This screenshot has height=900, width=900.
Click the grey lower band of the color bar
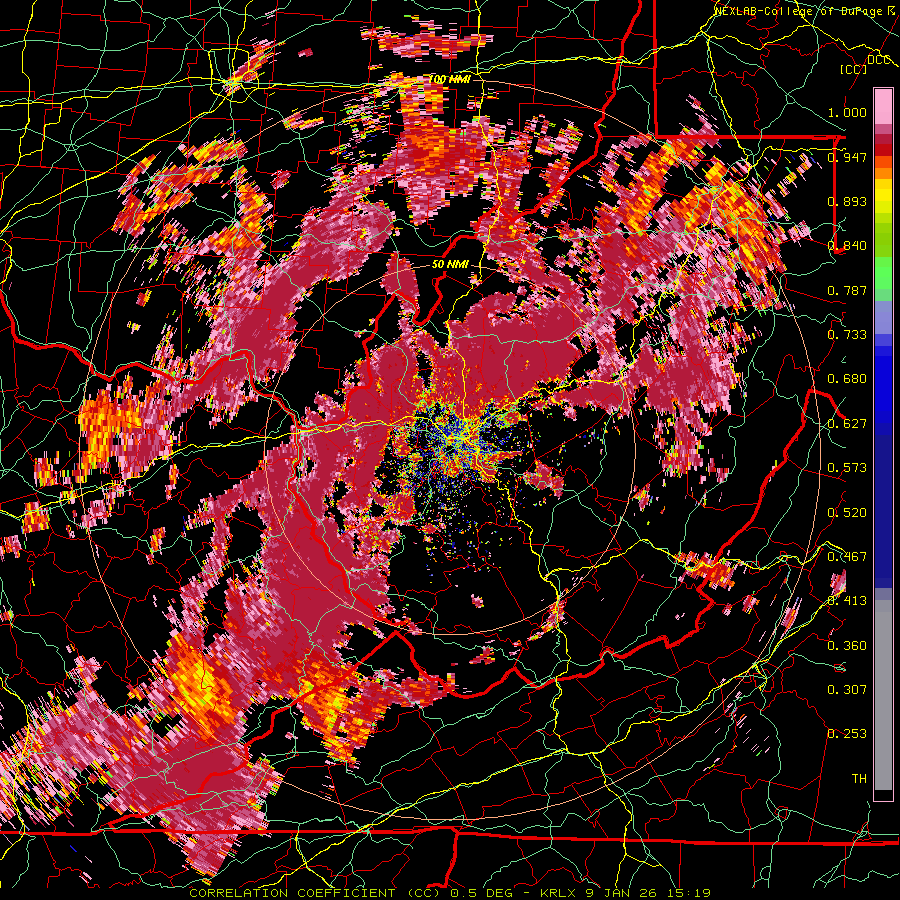(883, 695)
